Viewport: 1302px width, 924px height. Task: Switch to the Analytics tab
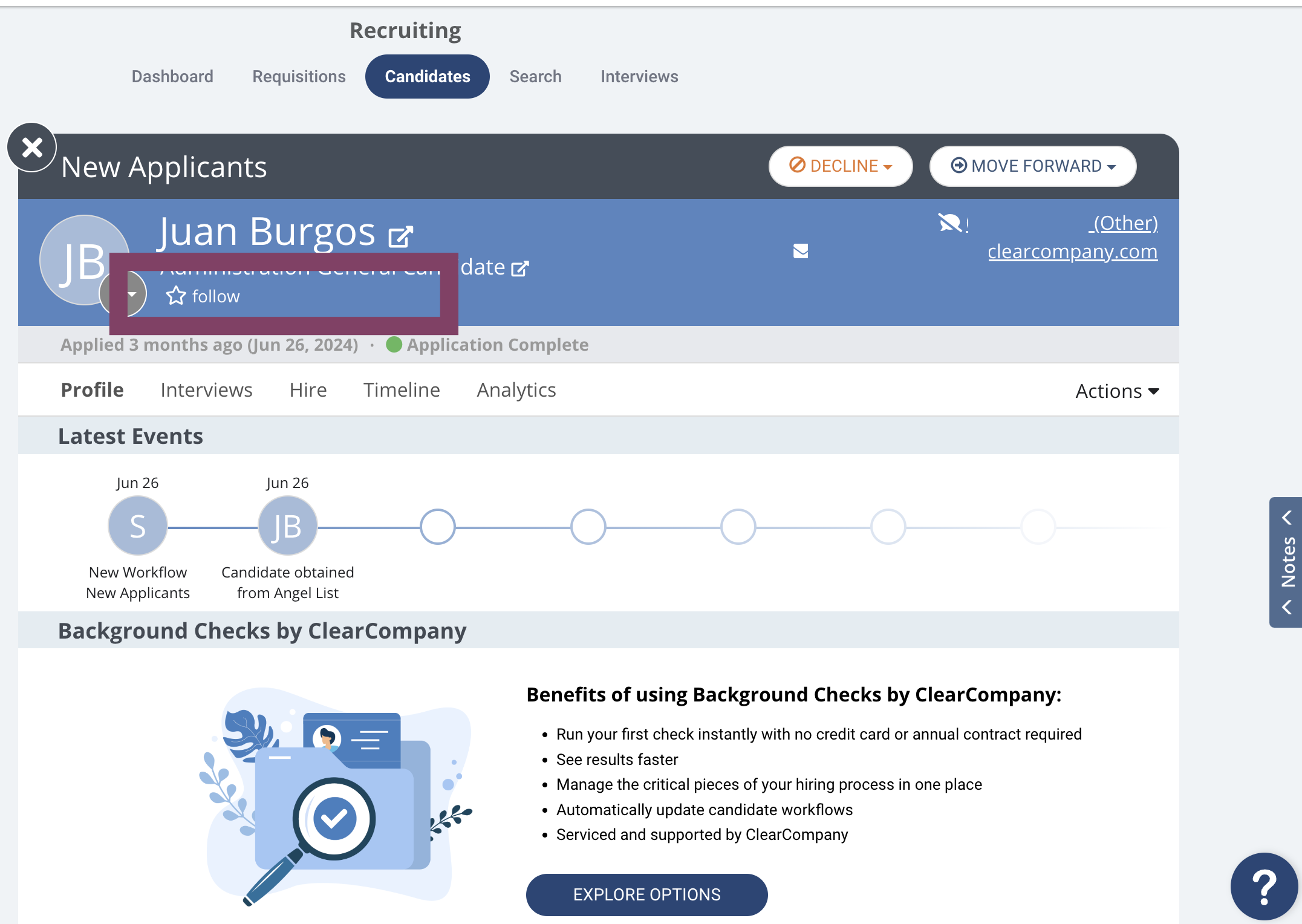pyautogui.click(x=516, y=390)
